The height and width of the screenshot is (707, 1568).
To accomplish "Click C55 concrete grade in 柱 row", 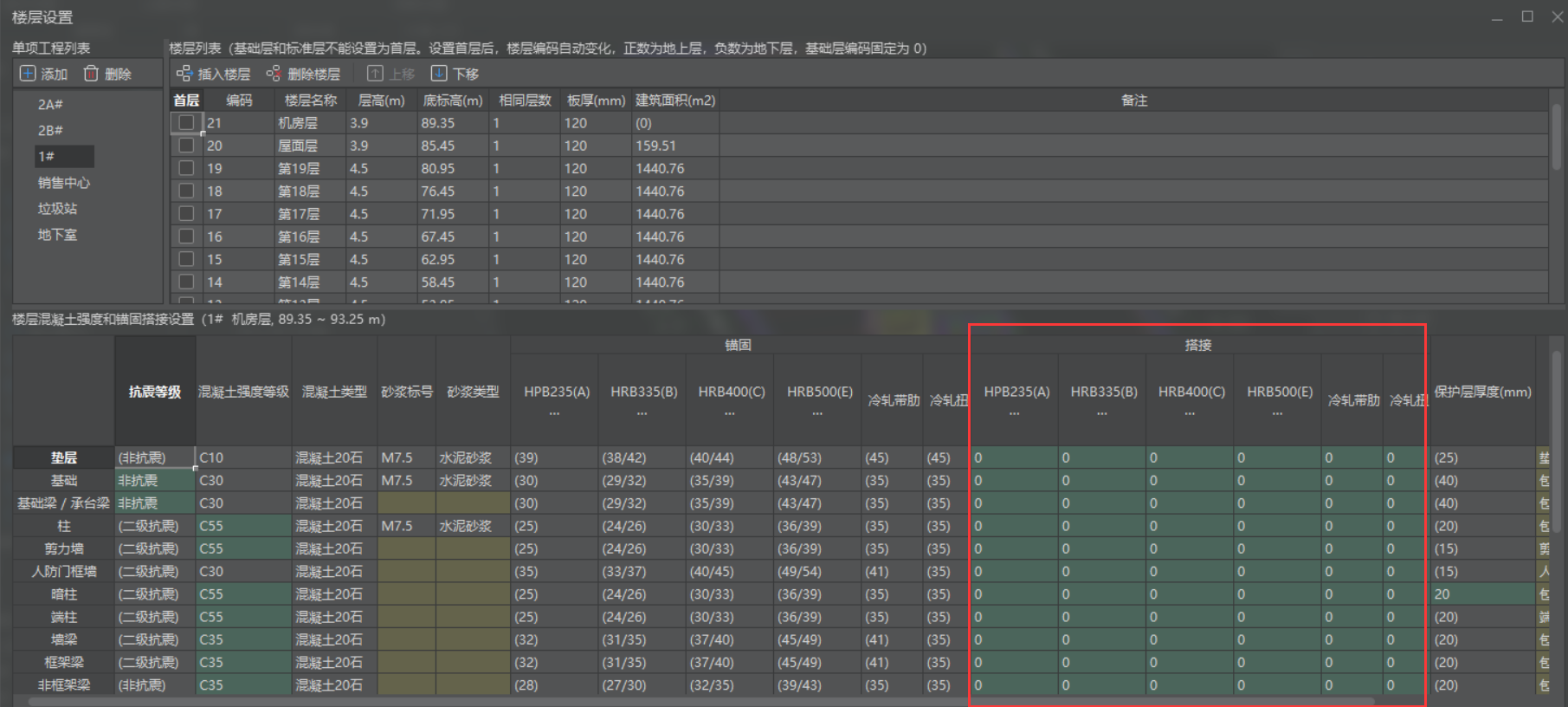I will [x=243, y=526].
